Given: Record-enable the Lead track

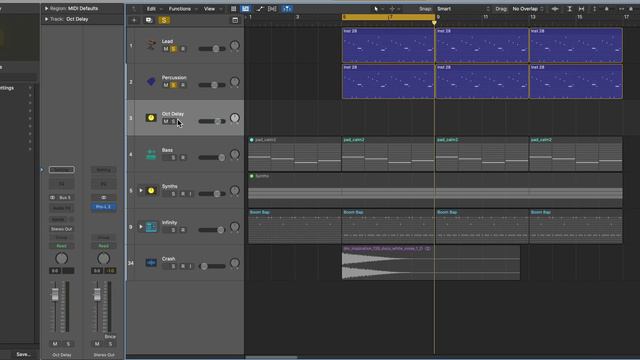Looking at the screenshot, I should (x=183, y=49).
